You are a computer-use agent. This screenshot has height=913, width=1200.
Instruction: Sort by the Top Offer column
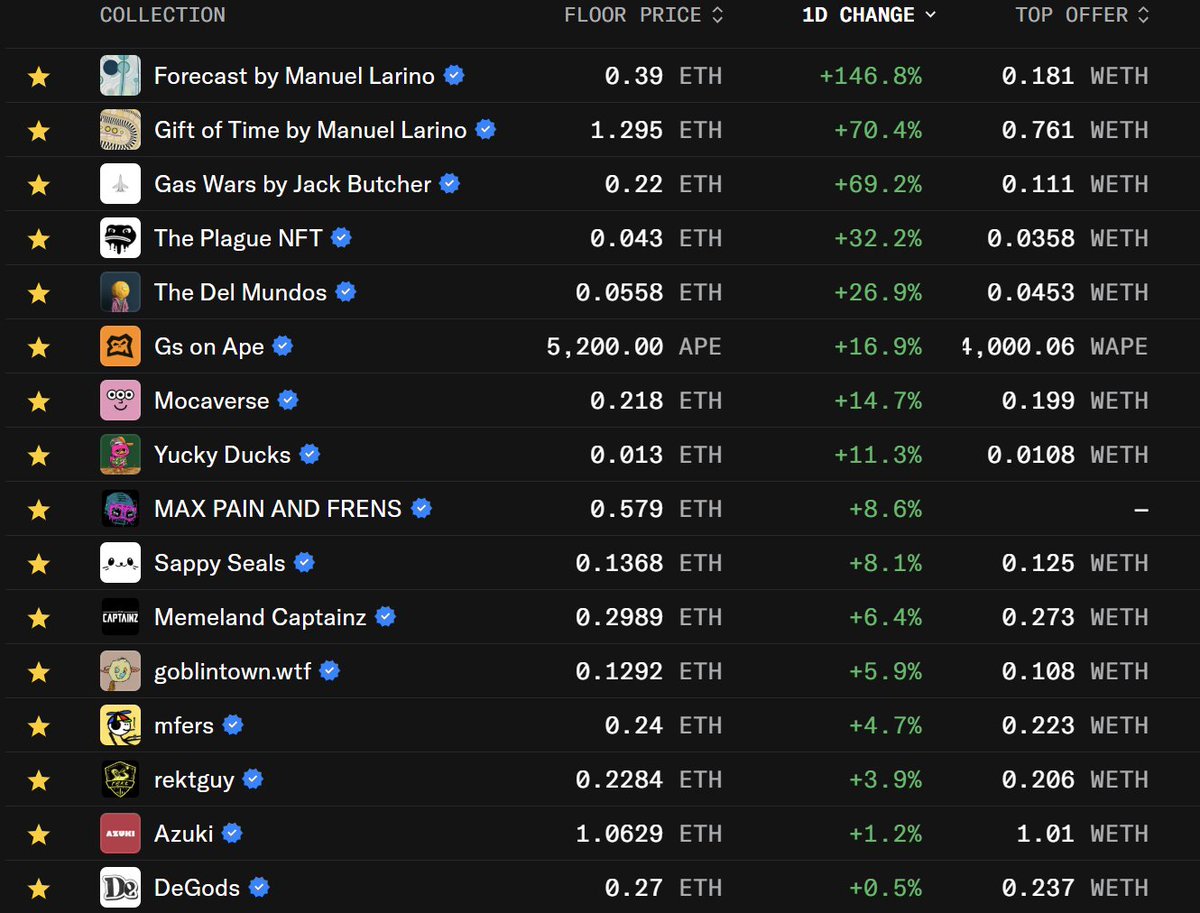pyautogui.click(x=1082, y=15)
